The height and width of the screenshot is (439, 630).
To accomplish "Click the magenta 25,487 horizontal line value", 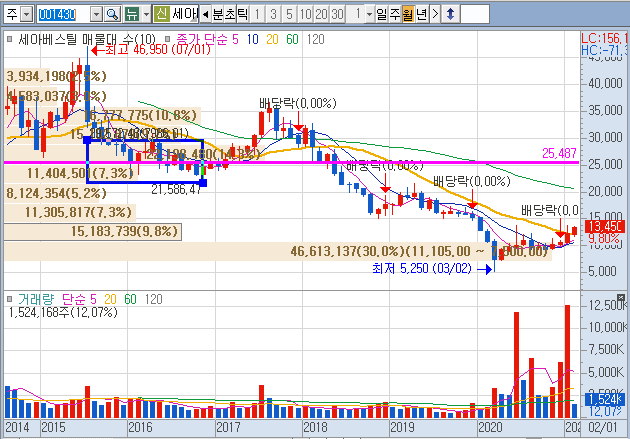I will (x=559, y=153).
